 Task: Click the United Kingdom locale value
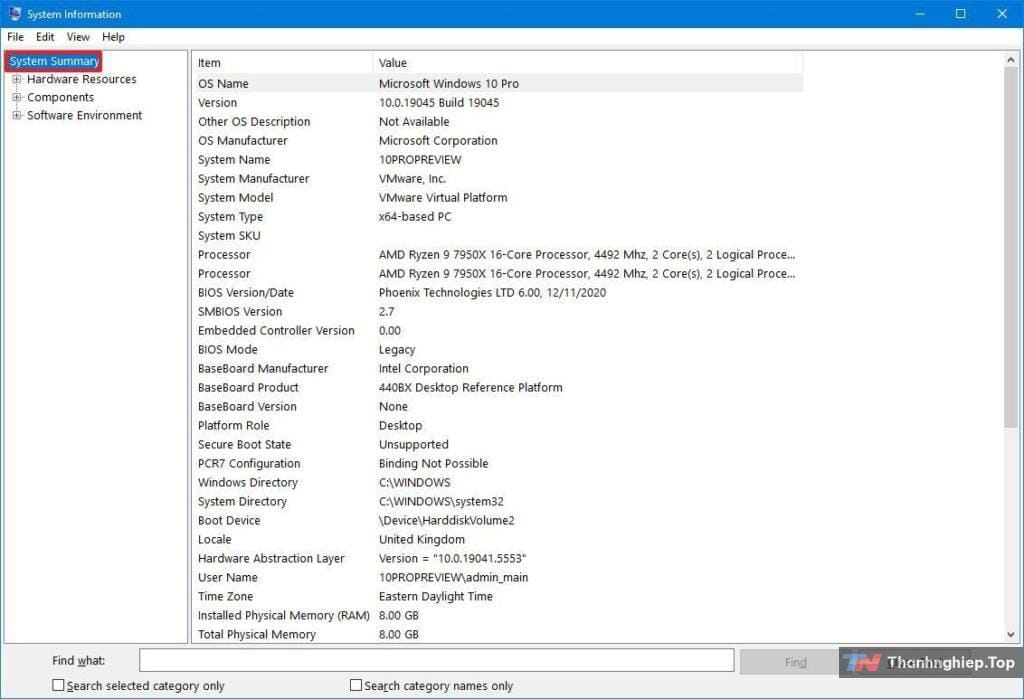(422, 539)
